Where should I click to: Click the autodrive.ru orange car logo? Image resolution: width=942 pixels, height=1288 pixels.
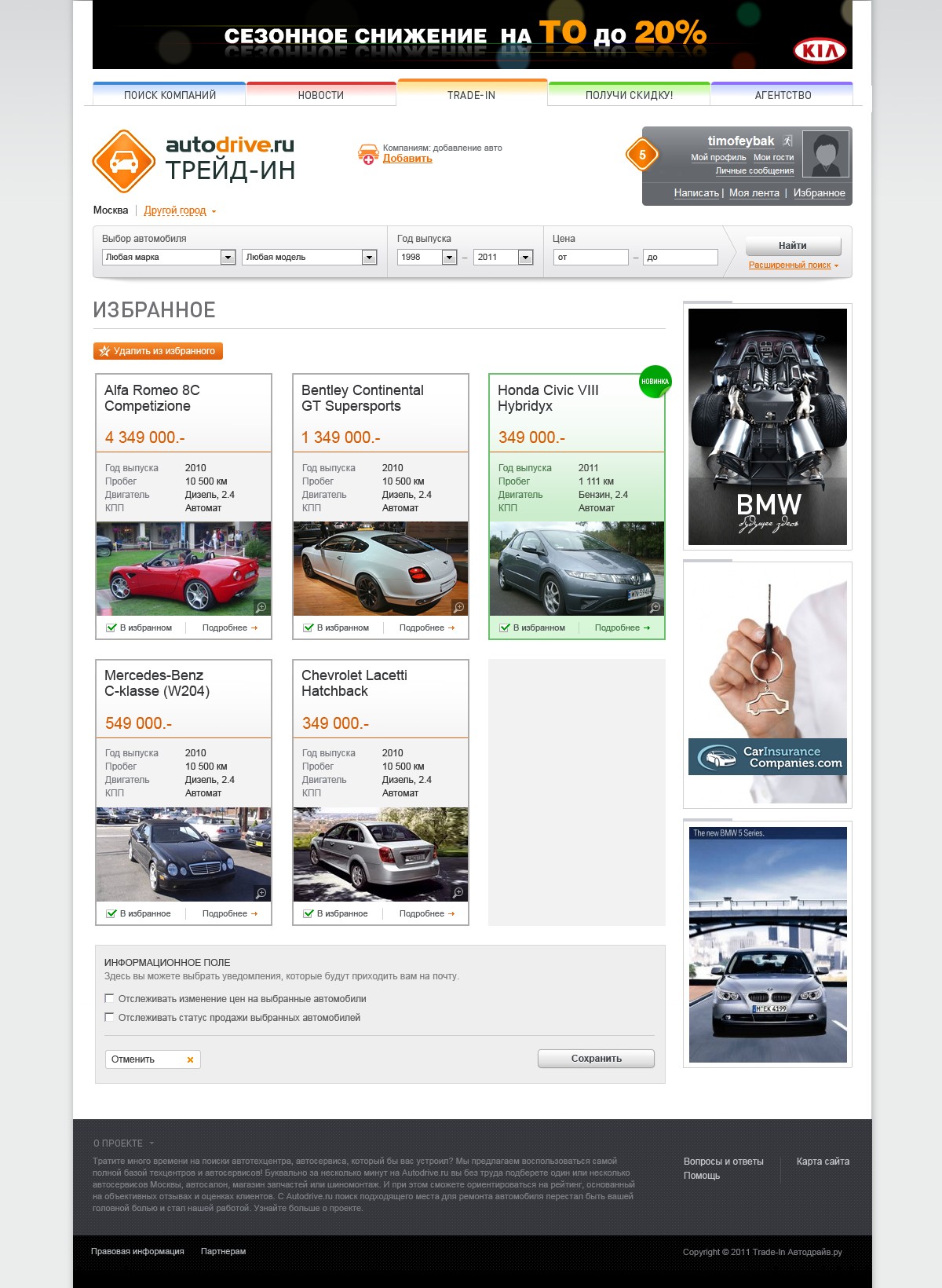pyautogui.click(x=124, y=161)
